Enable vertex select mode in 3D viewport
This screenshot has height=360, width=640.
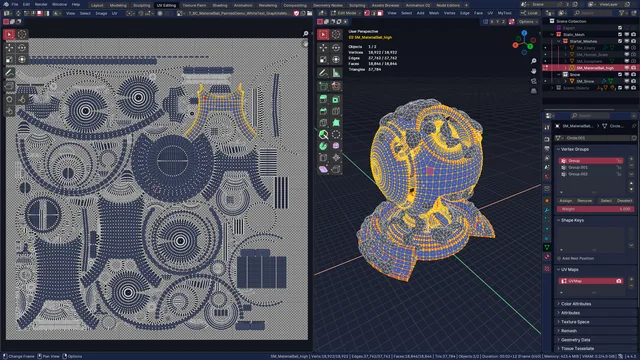[x=367, y=13]
